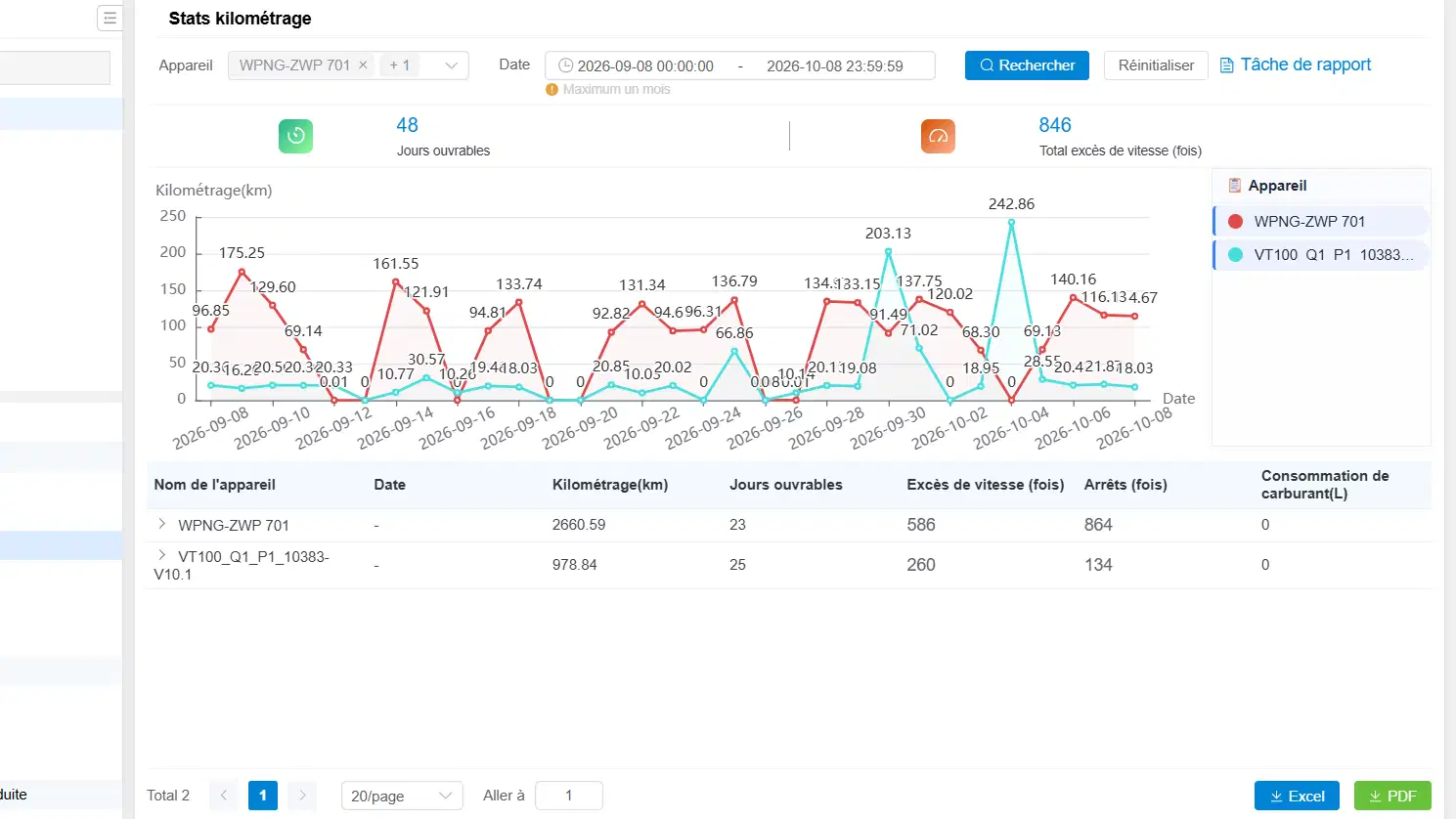Download the report as PDF
The height and width of the screenshot is (819, 1456).
[x=1392, y=796]
